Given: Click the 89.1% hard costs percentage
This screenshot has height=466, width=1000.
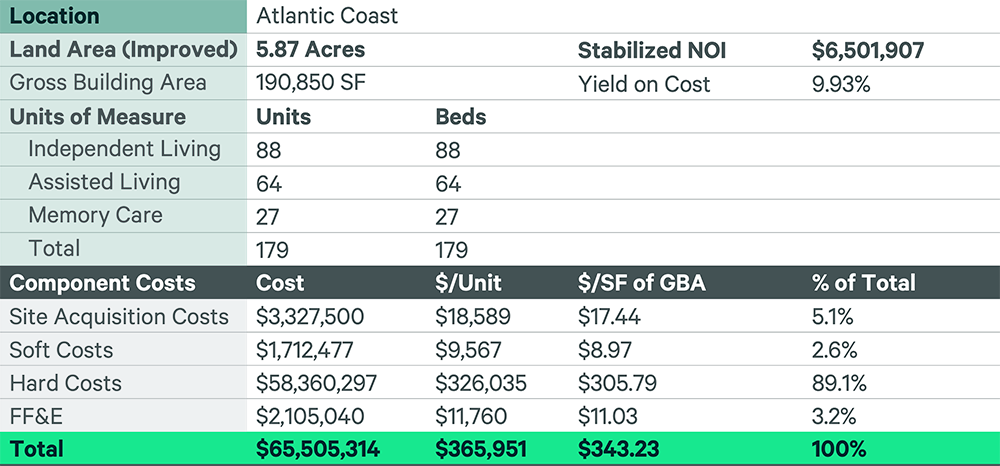Looking at the screenshot, I should click(839, 383).
